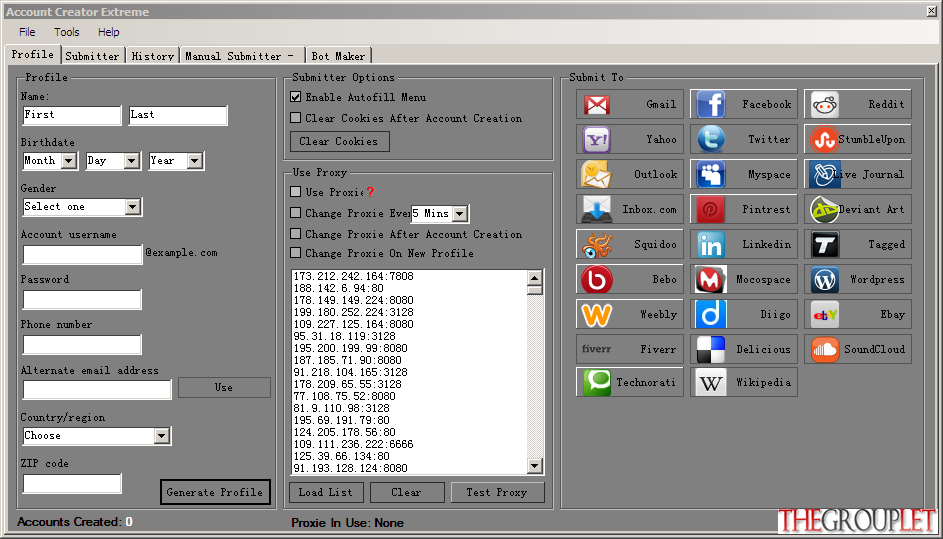Tick the Use Proxie checkbox
Image resolution: width=943 pixels, height=539 pixels.
click(x=295, y=192)
